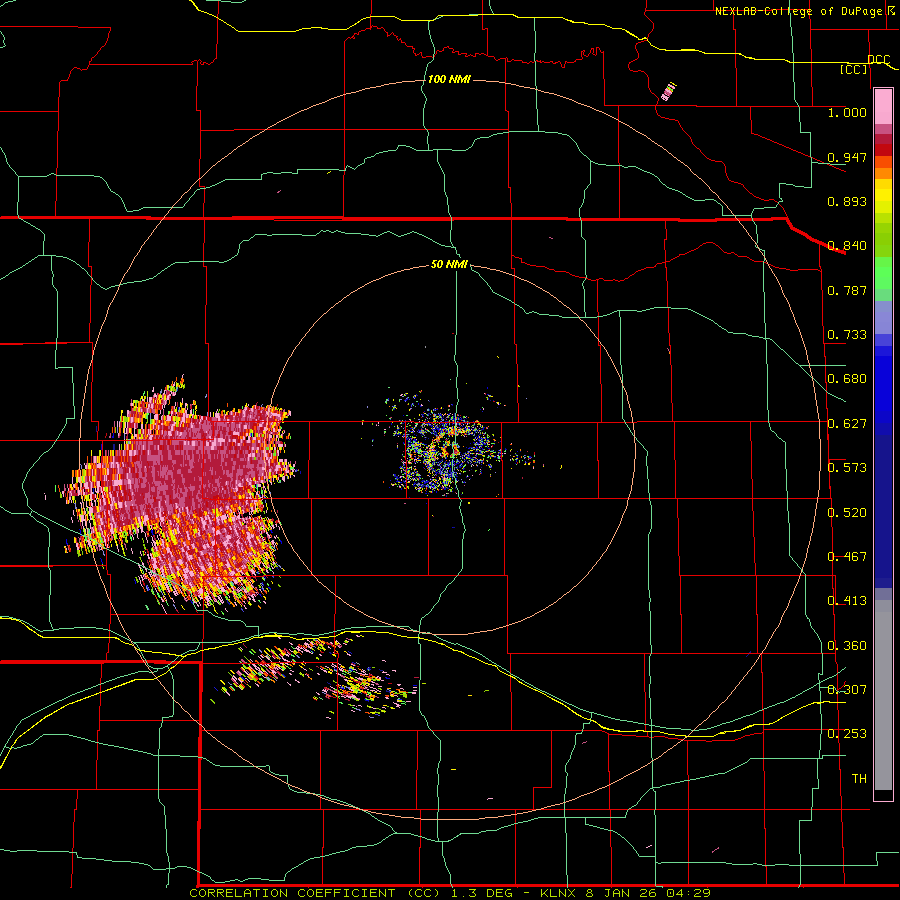The height and width of the screenshot is (900, 900).
Task: Select the 0.787 legend value
Action: (x=847, y=290)
